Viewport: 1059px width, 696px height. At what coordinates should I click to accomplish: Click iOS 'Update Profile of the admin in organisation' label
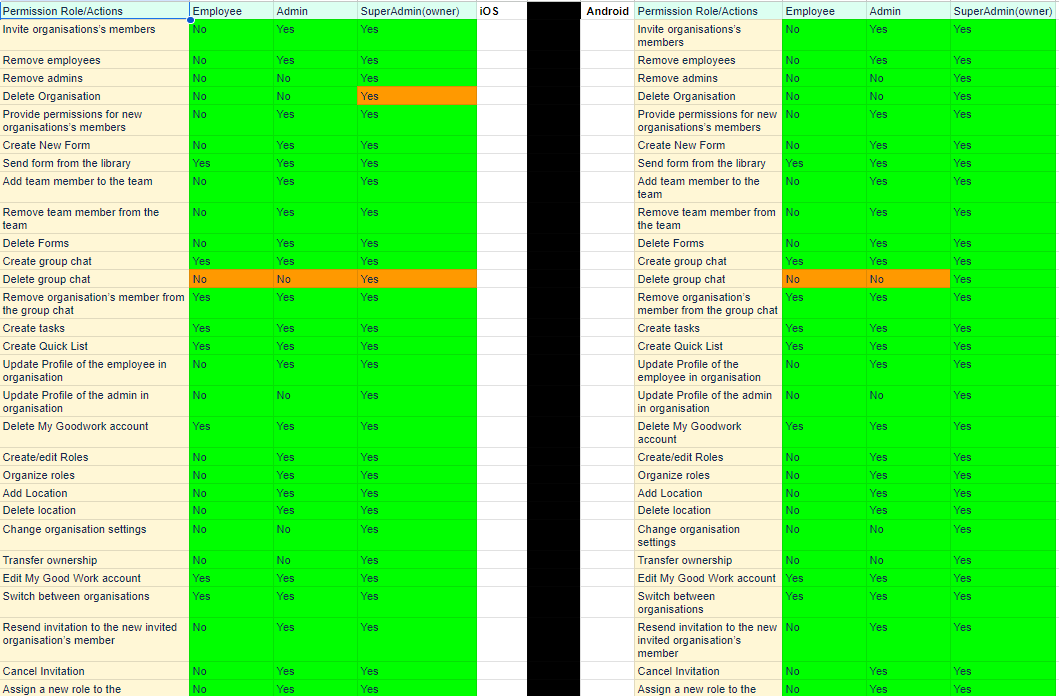tap(95, 401)
